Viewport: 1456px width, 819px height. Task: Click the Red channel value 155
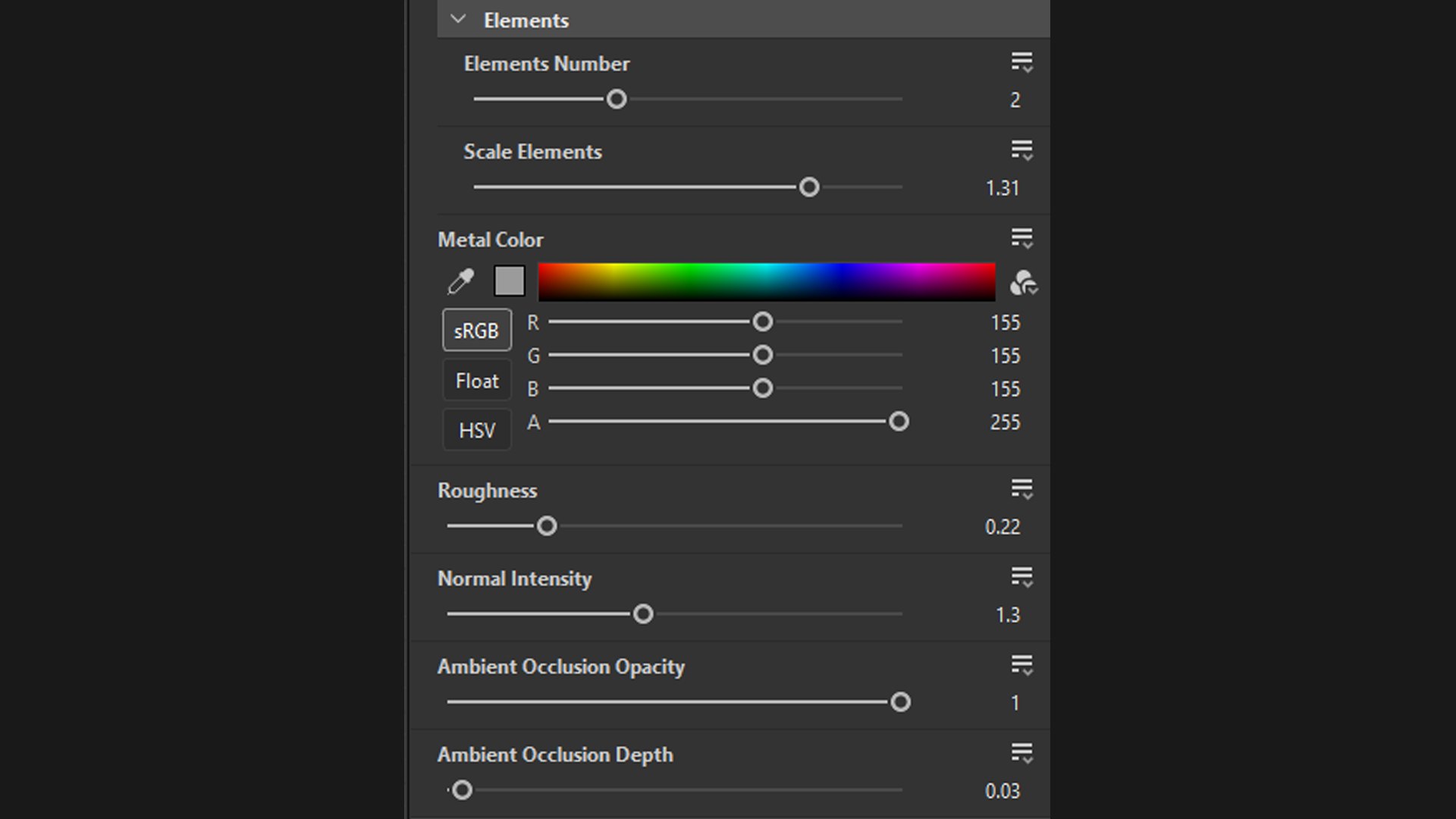pyautogui.click(x=1005, y=323)
